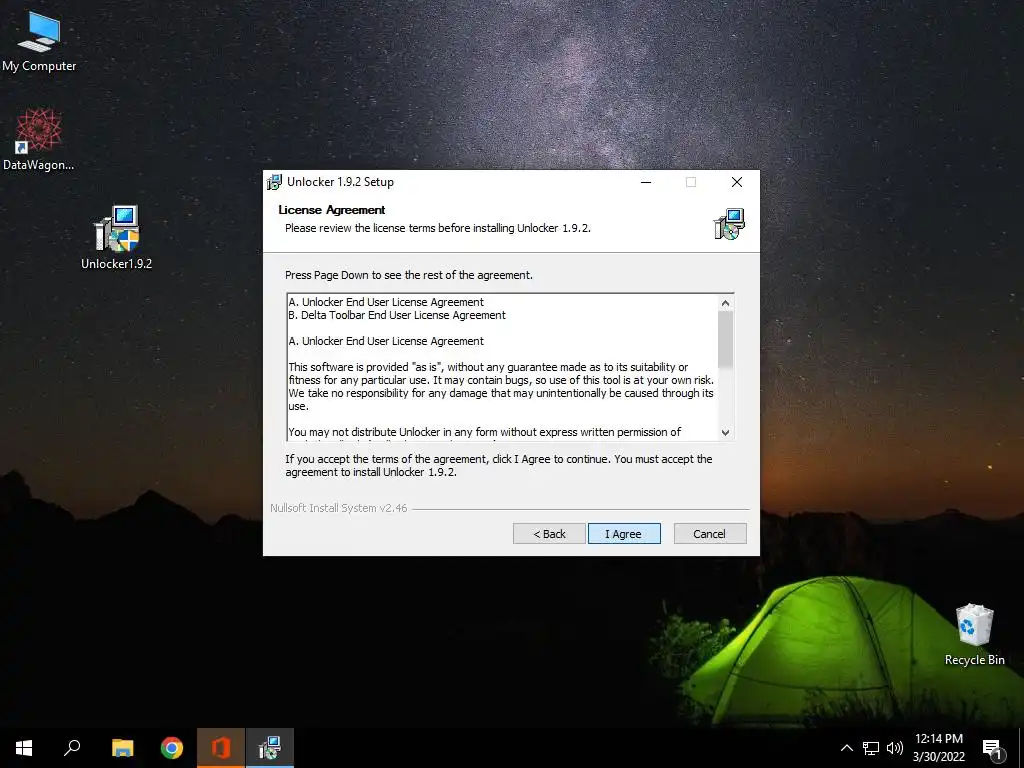
Task: Minimize the Unlocker Setup window
Action: pos(646,182)
